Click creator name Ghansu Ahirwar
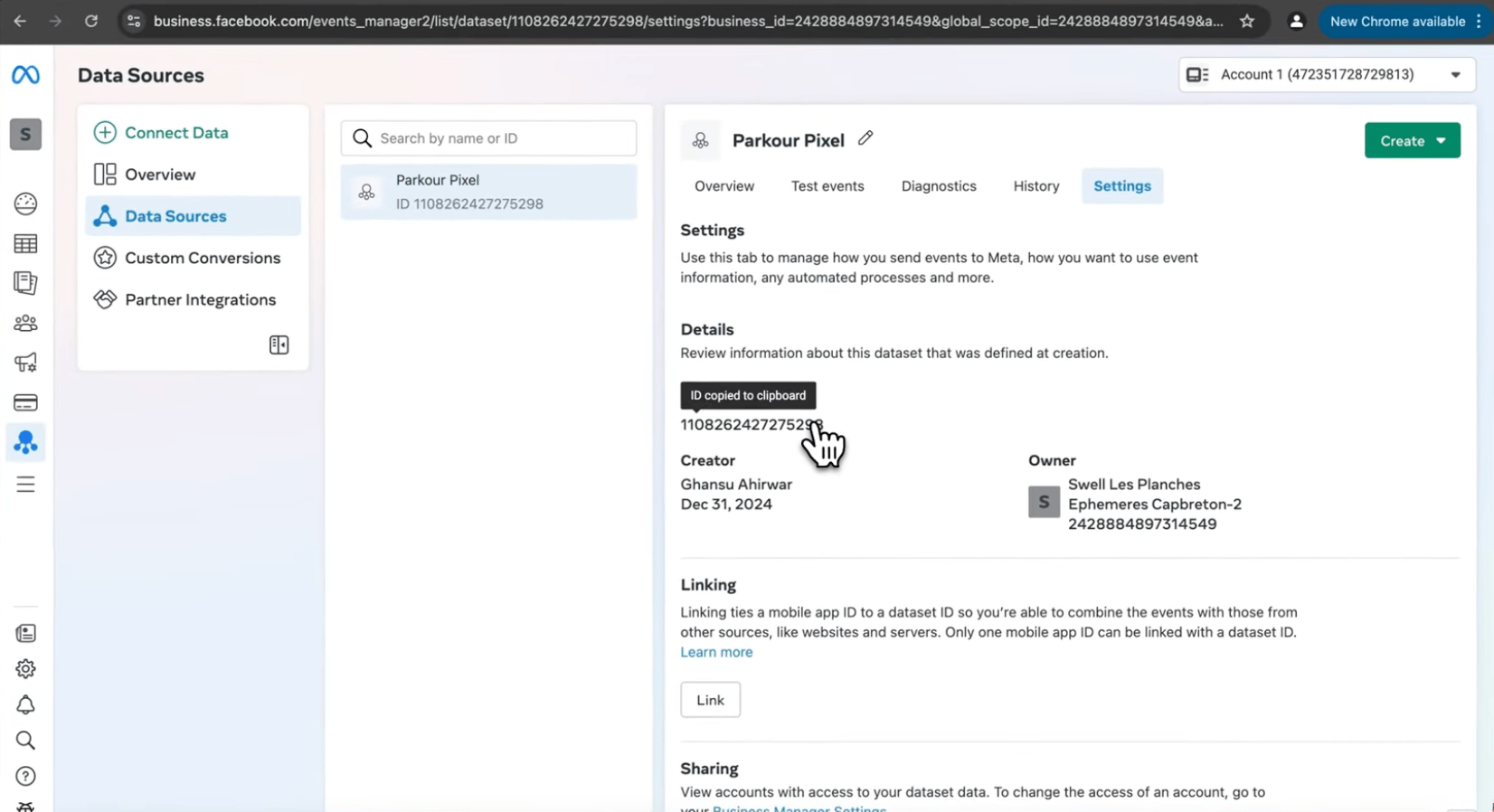The width and height of the screenshot is (1494, 812). coord(736,485)
